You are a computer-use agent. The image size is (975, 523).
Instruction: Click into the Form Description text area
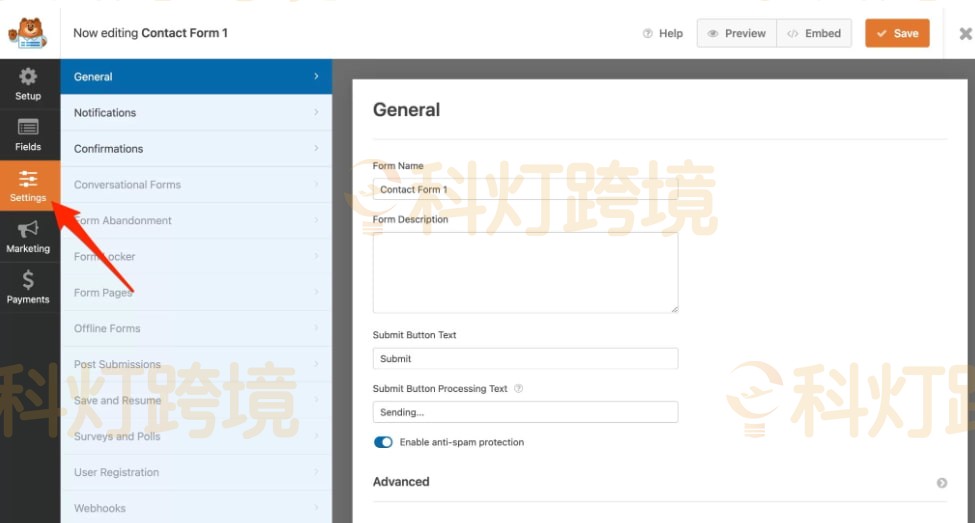click(525, 272)
